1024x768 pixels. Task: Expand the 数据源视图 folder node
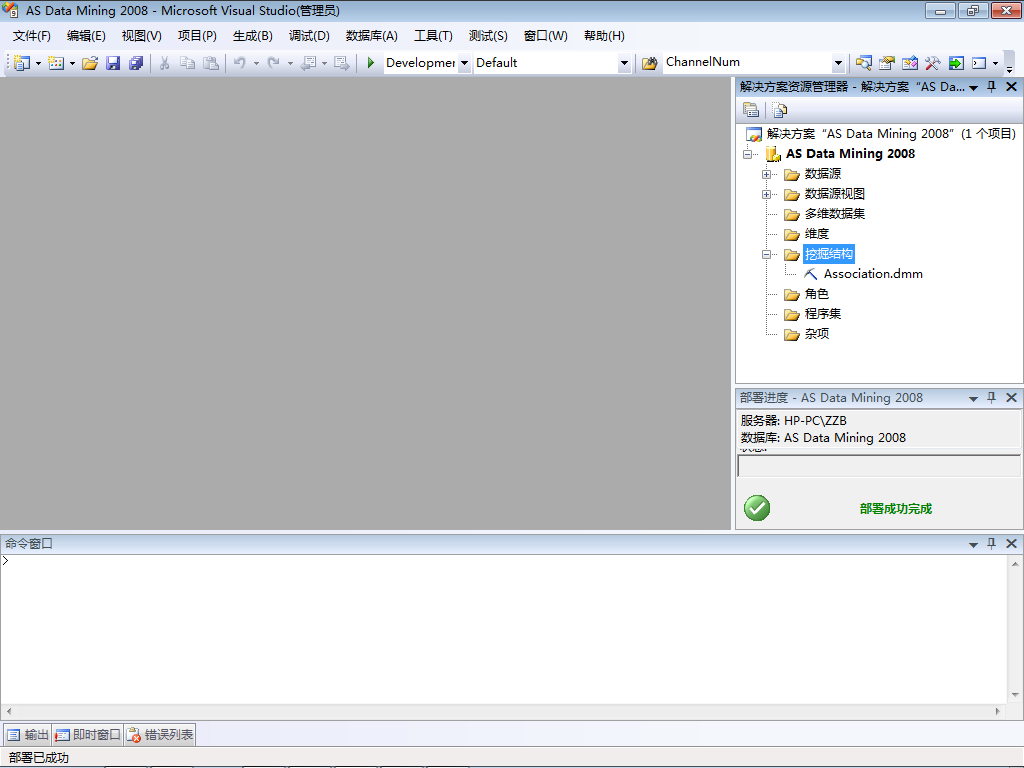[x=767, y=195]
